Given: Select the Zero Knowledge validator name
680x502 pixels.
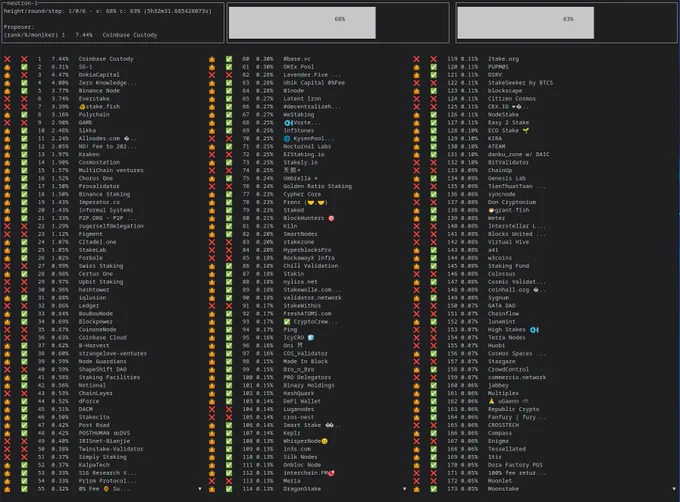Looking at the screenshot, I should click(x=108, y=83).
